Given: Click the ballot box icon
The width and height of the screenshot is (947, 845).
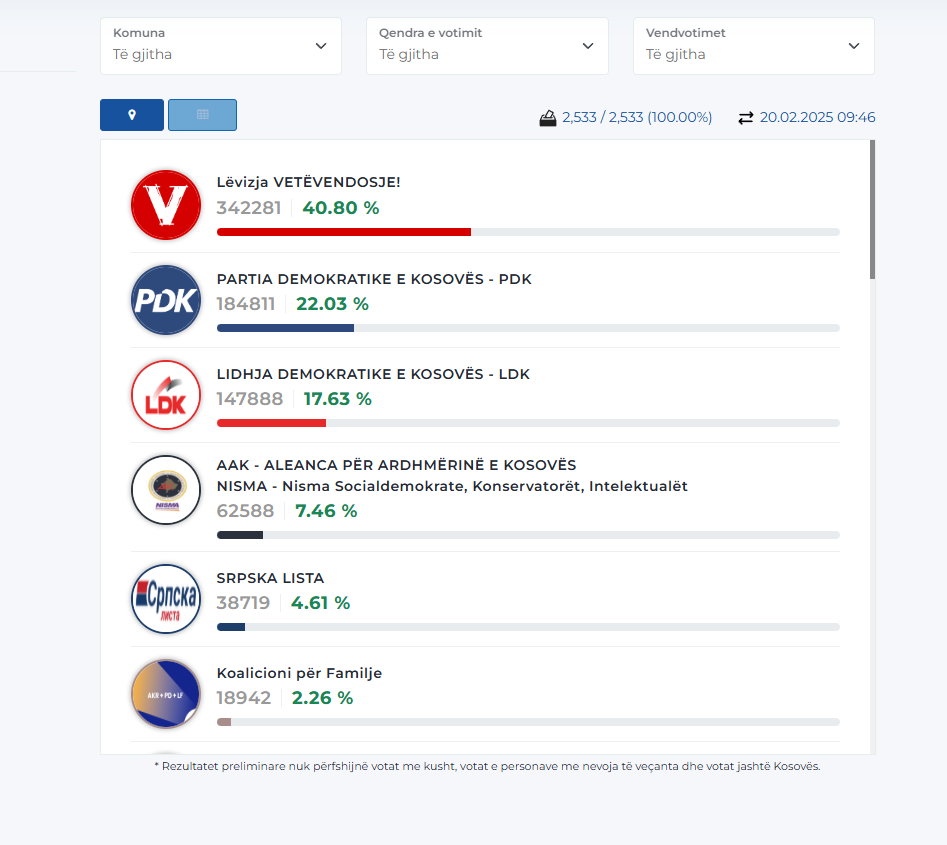Looking at the screenshot, I should coord(548,118).
